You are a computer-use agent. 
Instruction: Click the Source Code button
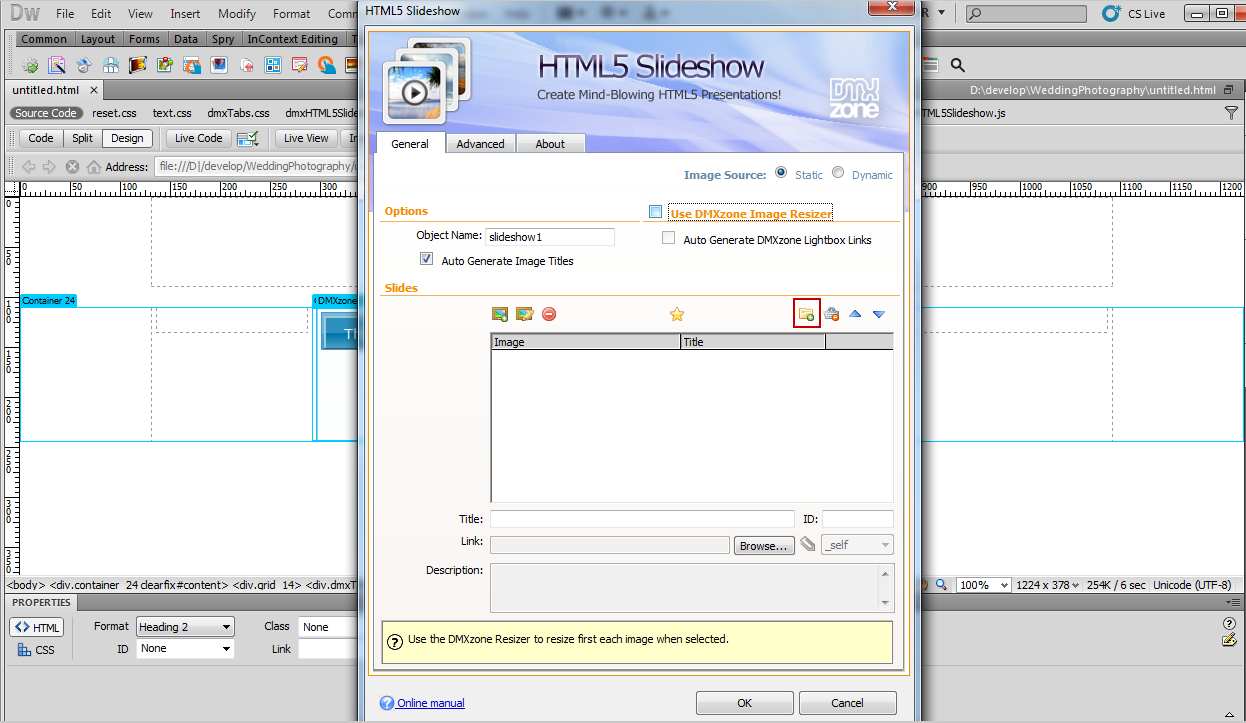46,113
